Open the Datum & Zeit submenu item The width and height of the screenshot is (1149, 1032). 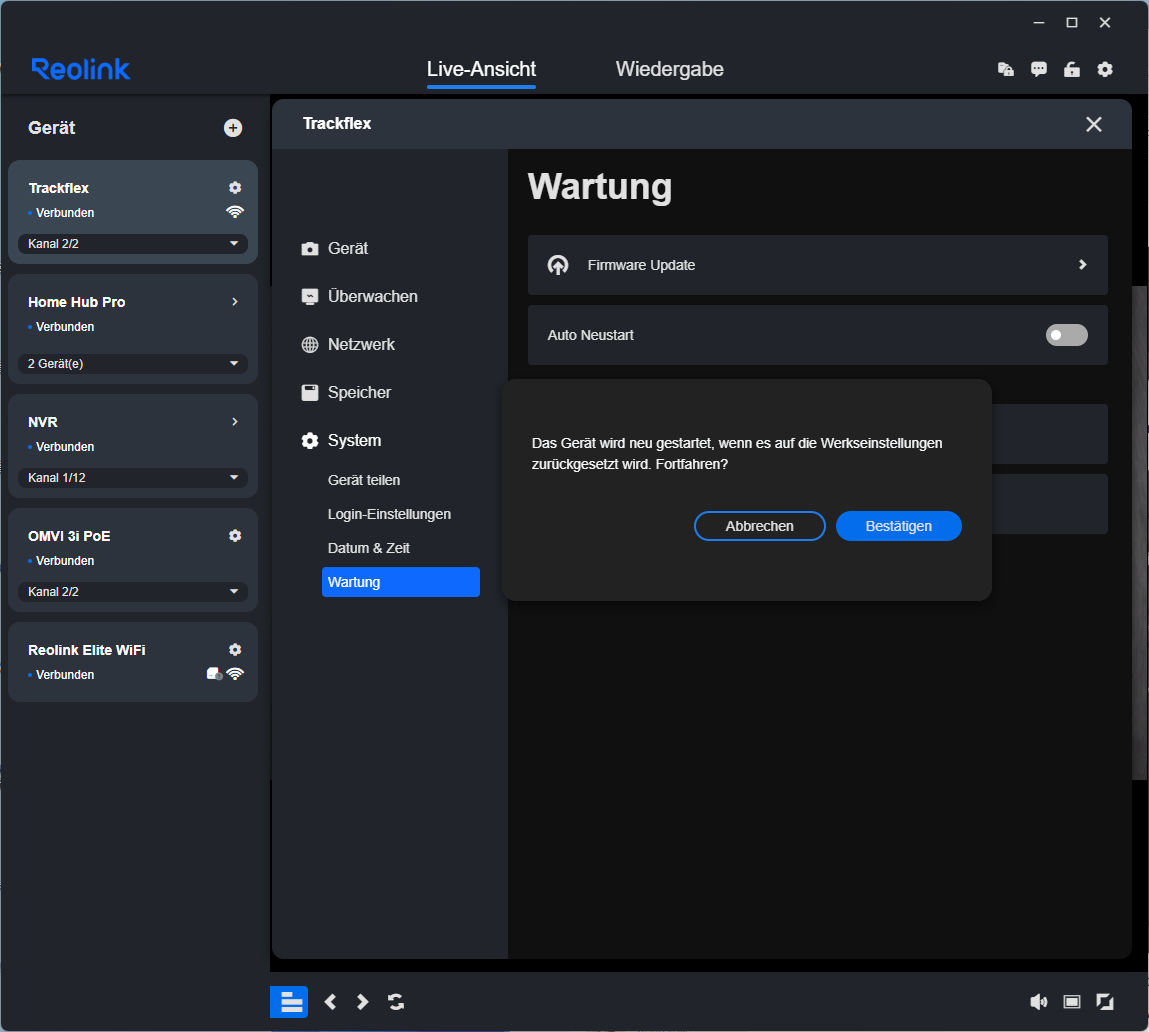point(369,548)
